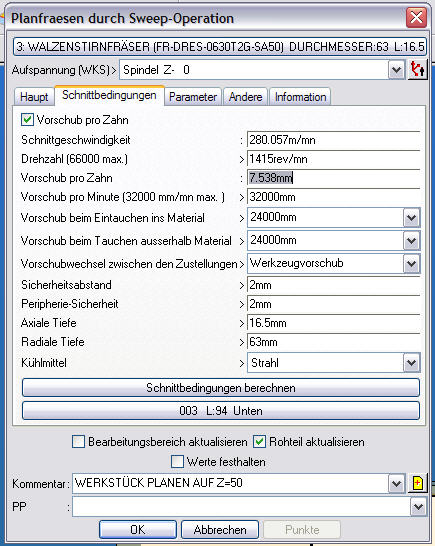Switch to the Haupt tab
The height and width of the screenshot is (546, 435).
tap(34, 97)
